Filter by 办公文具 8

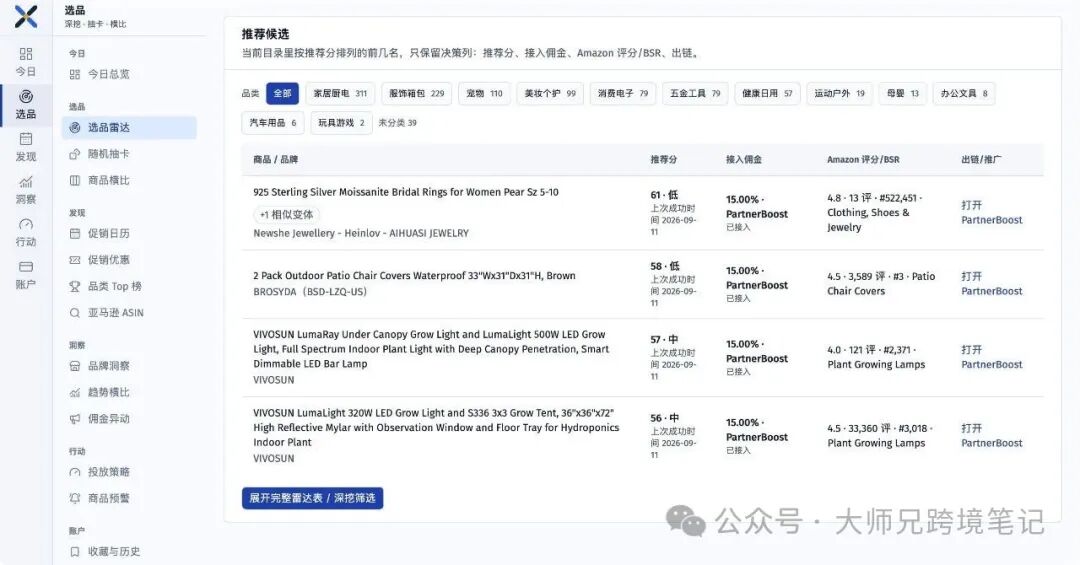coord(964,94)
